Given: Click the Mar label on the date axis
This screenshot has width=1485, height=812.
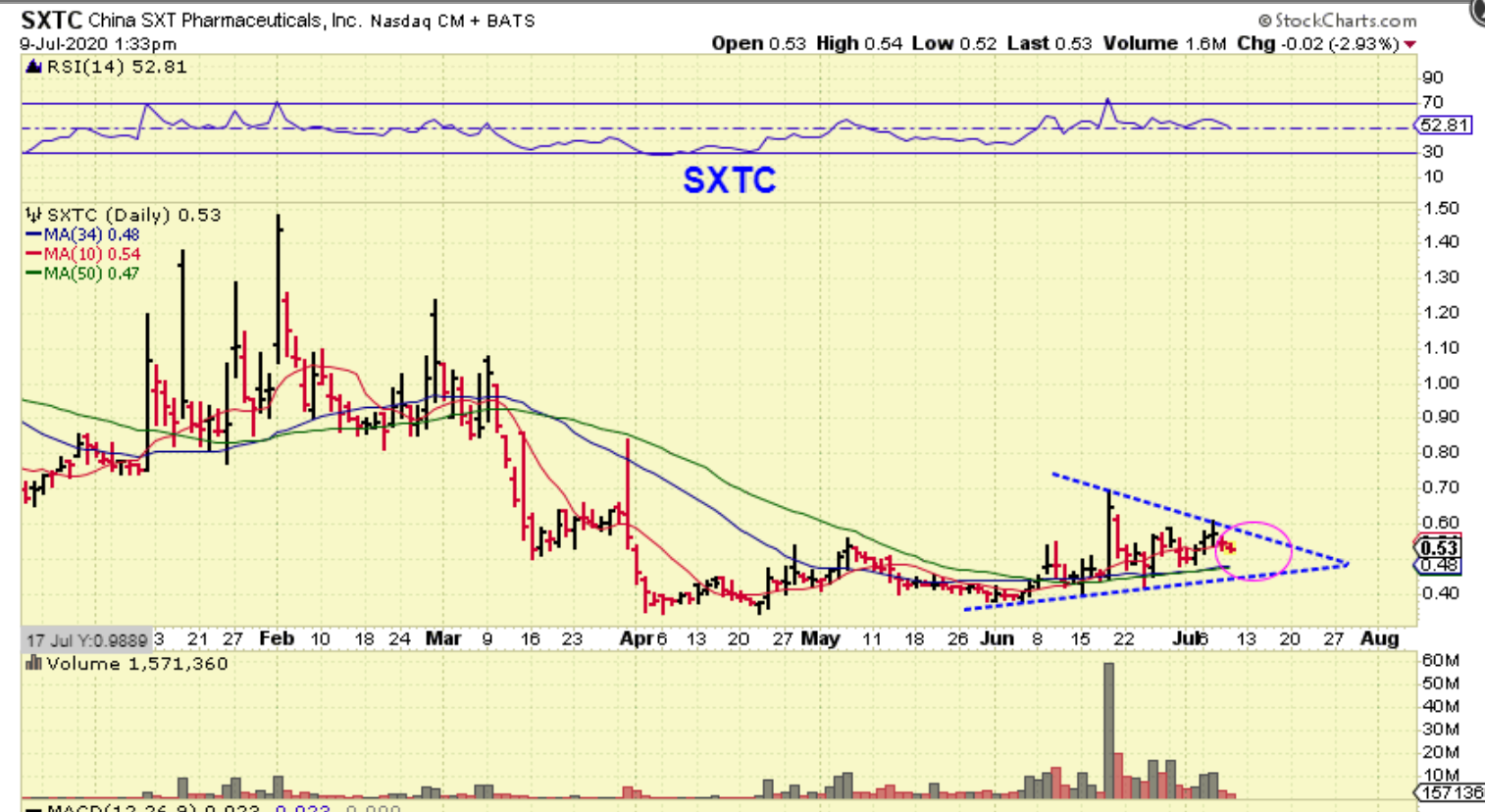Looking at the screenshot, I should [x=443, y=638].
